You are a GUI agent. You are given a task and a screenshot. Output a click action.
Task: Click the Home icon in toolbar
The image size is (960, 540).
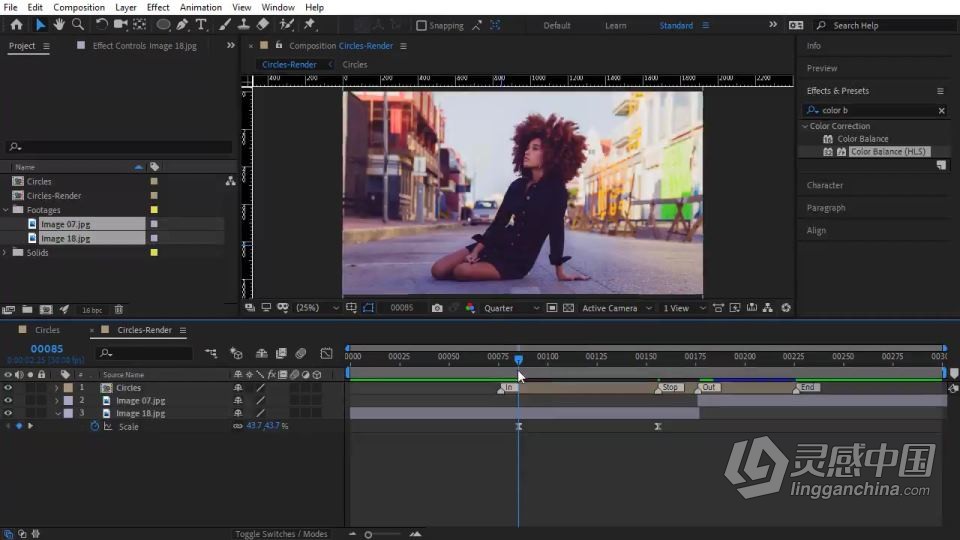pyautogui.click(x=17, y=24)
